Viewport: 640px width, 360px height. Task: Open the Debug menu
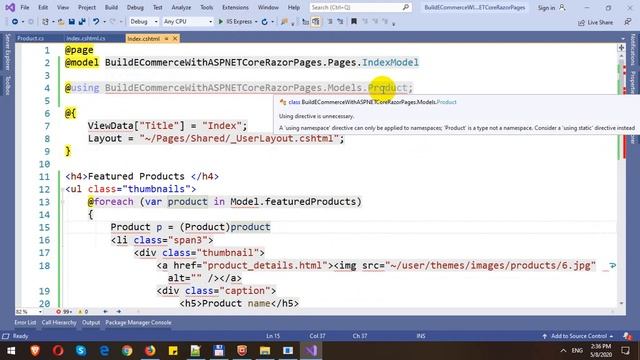click(135, 7)
